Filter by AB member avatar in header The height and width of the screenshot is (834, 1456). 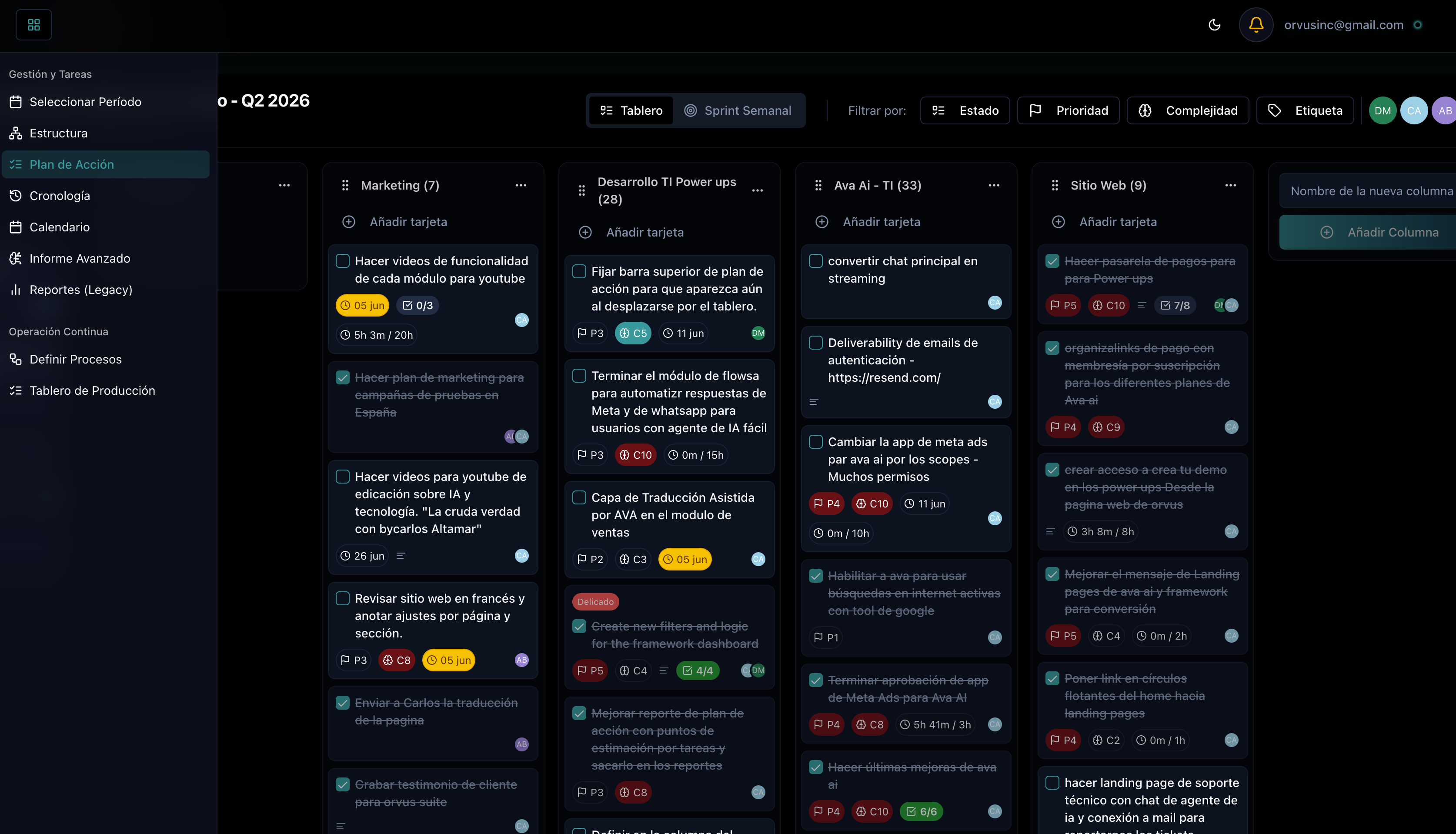click(x=1444, y=110)
